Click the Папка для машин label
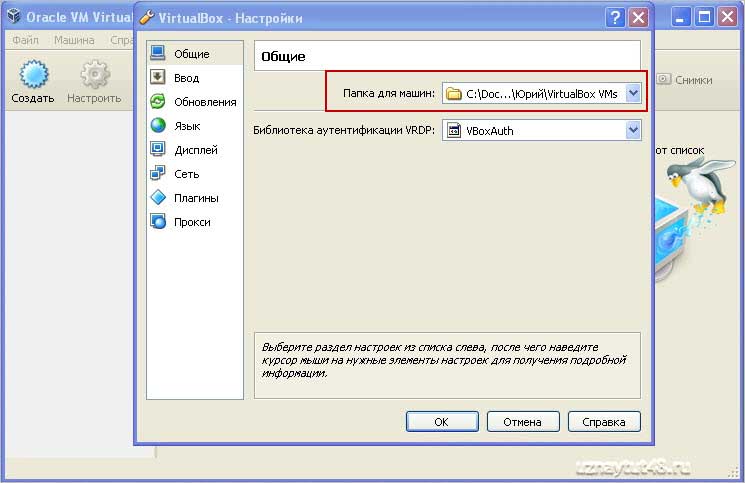 (x=389, y=93)
